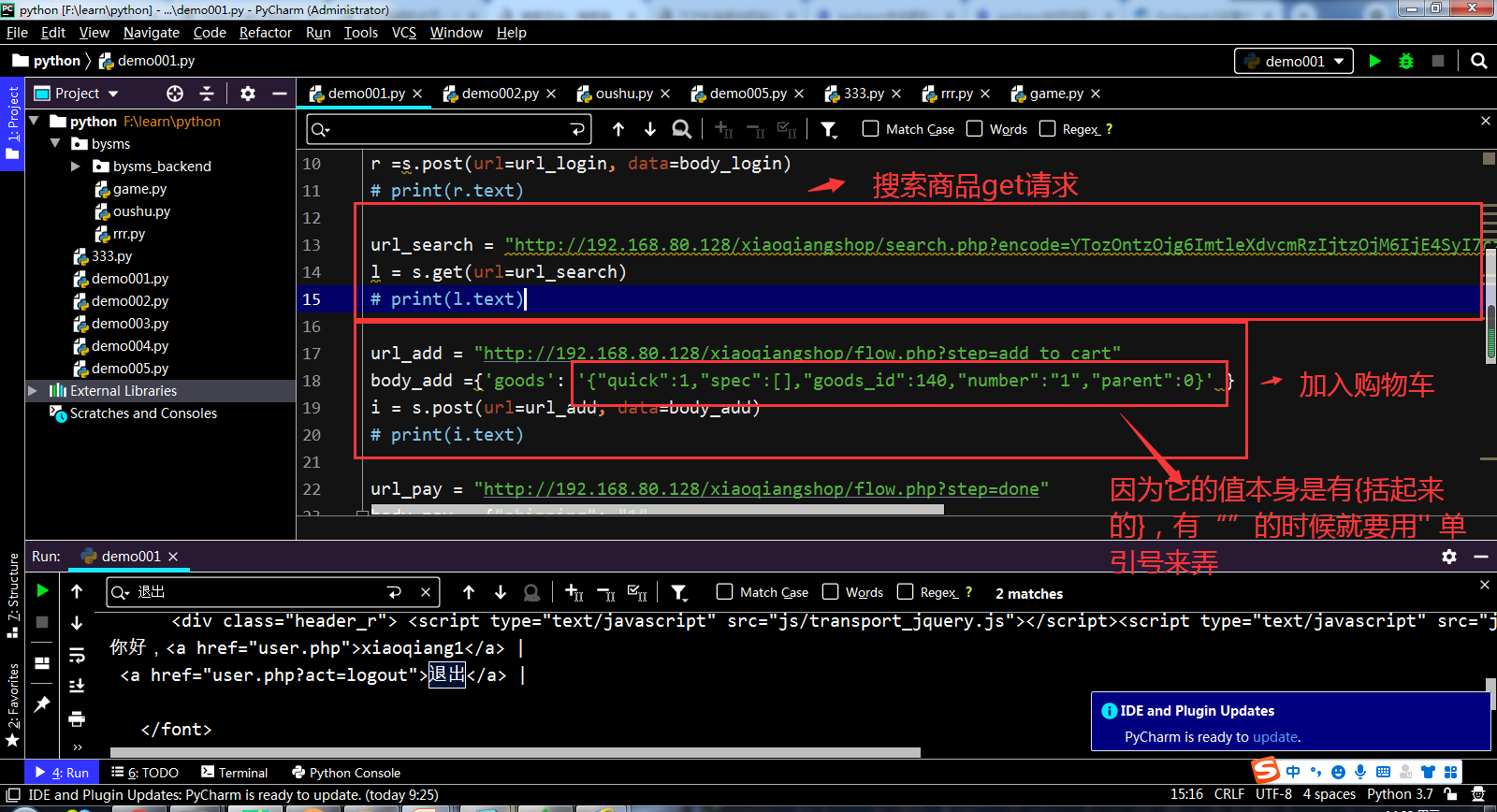Close the demo005.py editor tab
This screenshot has width=1497, height=812.
tap(799, 94)
